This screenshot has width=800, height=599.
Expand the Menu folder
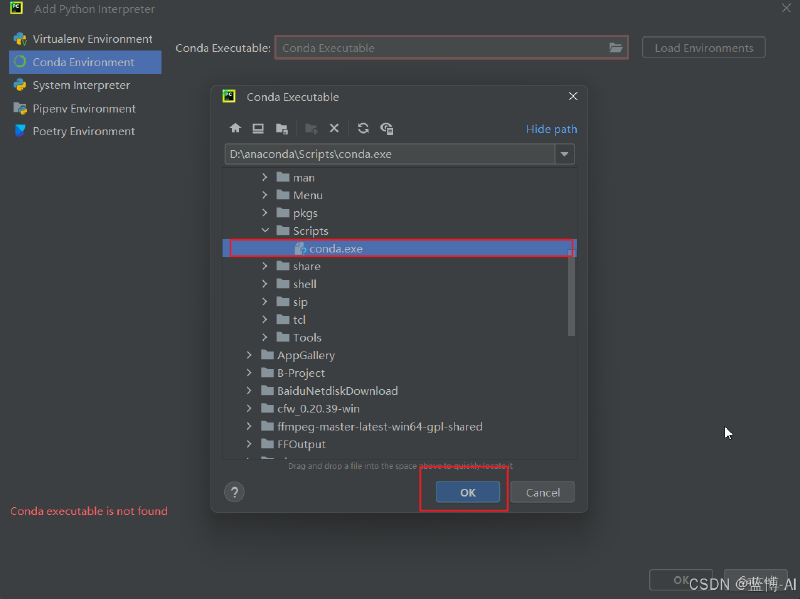tap(264, 195)
